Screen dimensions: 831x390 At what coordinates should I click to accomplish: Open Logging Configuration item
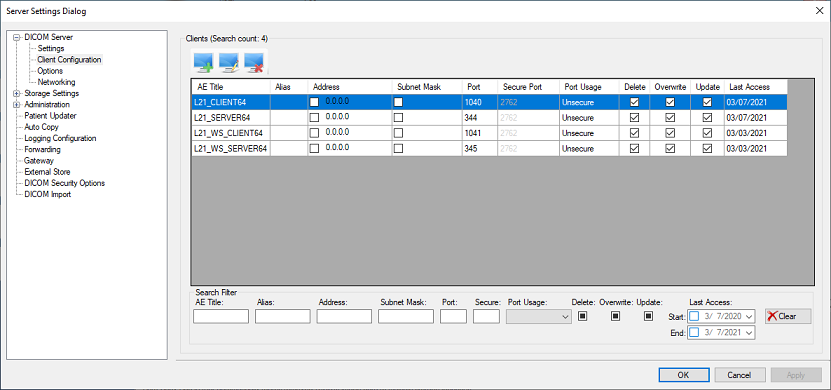click(x=60, y=138)
